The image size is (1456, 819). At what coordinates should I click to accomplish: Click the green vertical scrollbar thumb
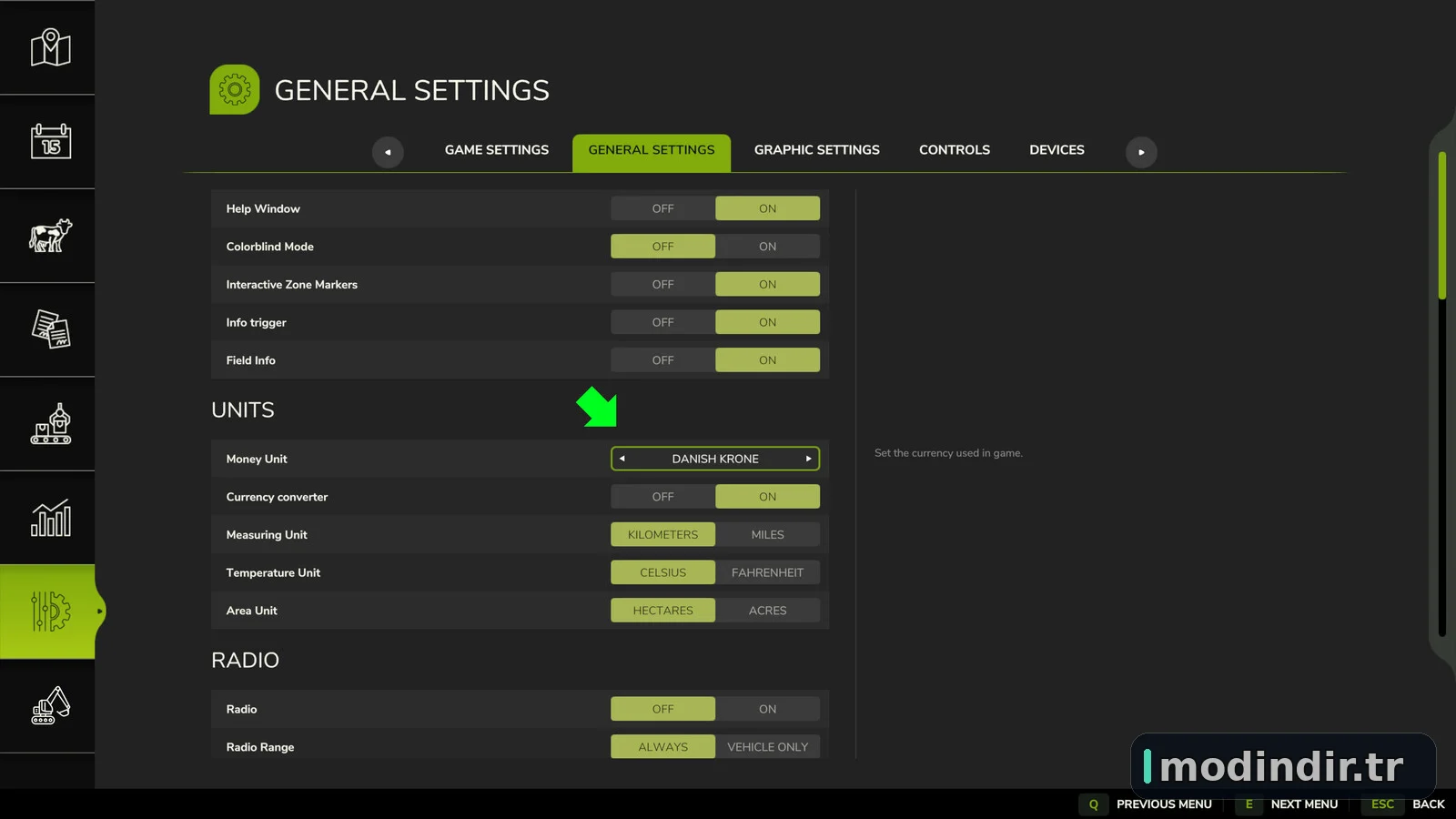tap(1442, 226)
